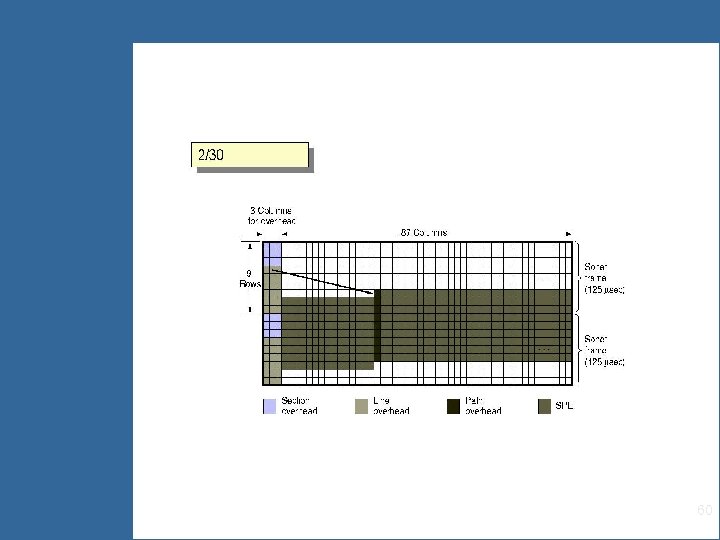The height and width of the screenshot is (540, 720).
Task: Select the Path overhead legend swatch
Action: coord(453,406)
